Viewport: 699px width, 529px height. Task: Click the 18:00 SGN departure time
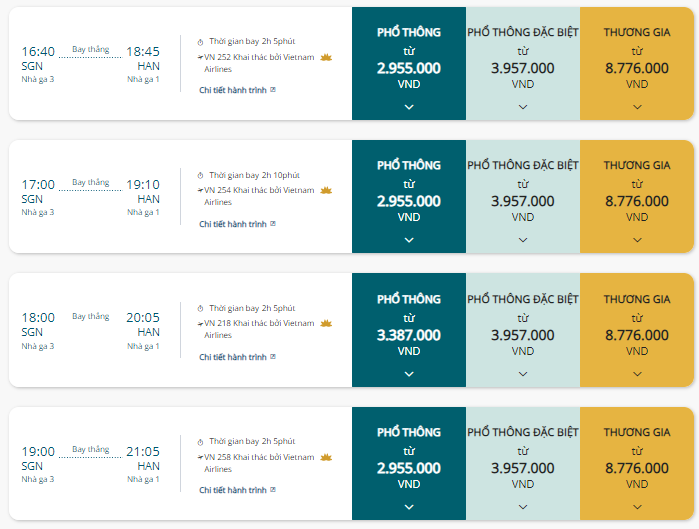pos(38,318)
